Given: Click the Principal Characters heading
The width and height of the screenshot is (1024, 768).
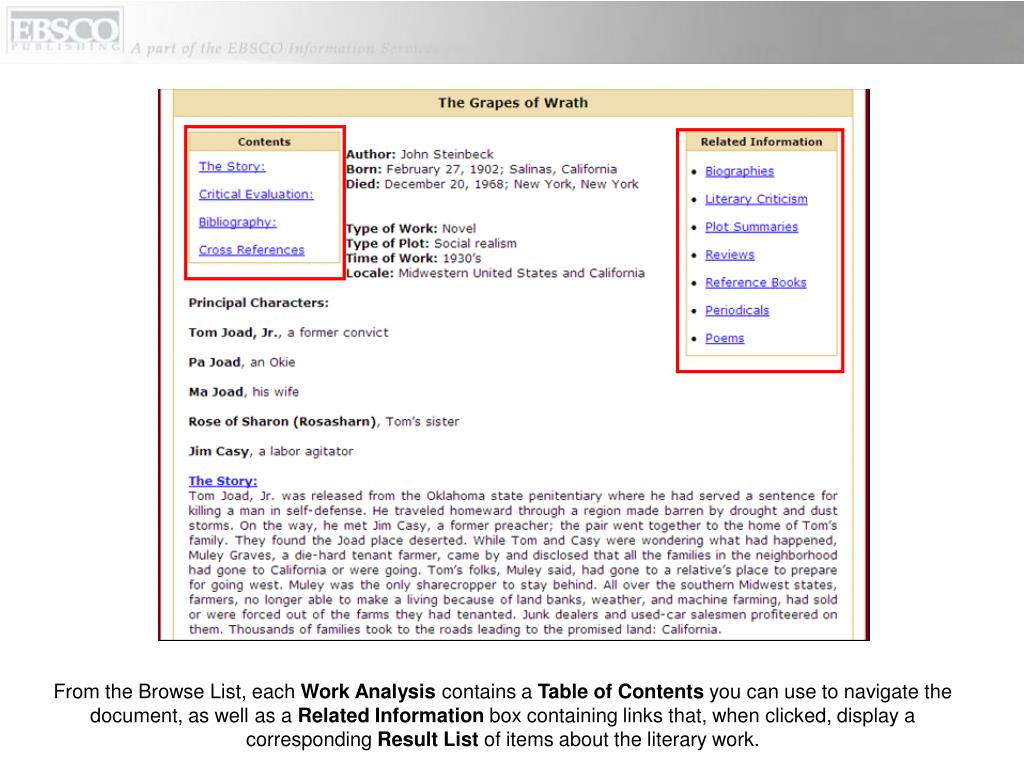Looking at the screenshot, I should 259,303.
